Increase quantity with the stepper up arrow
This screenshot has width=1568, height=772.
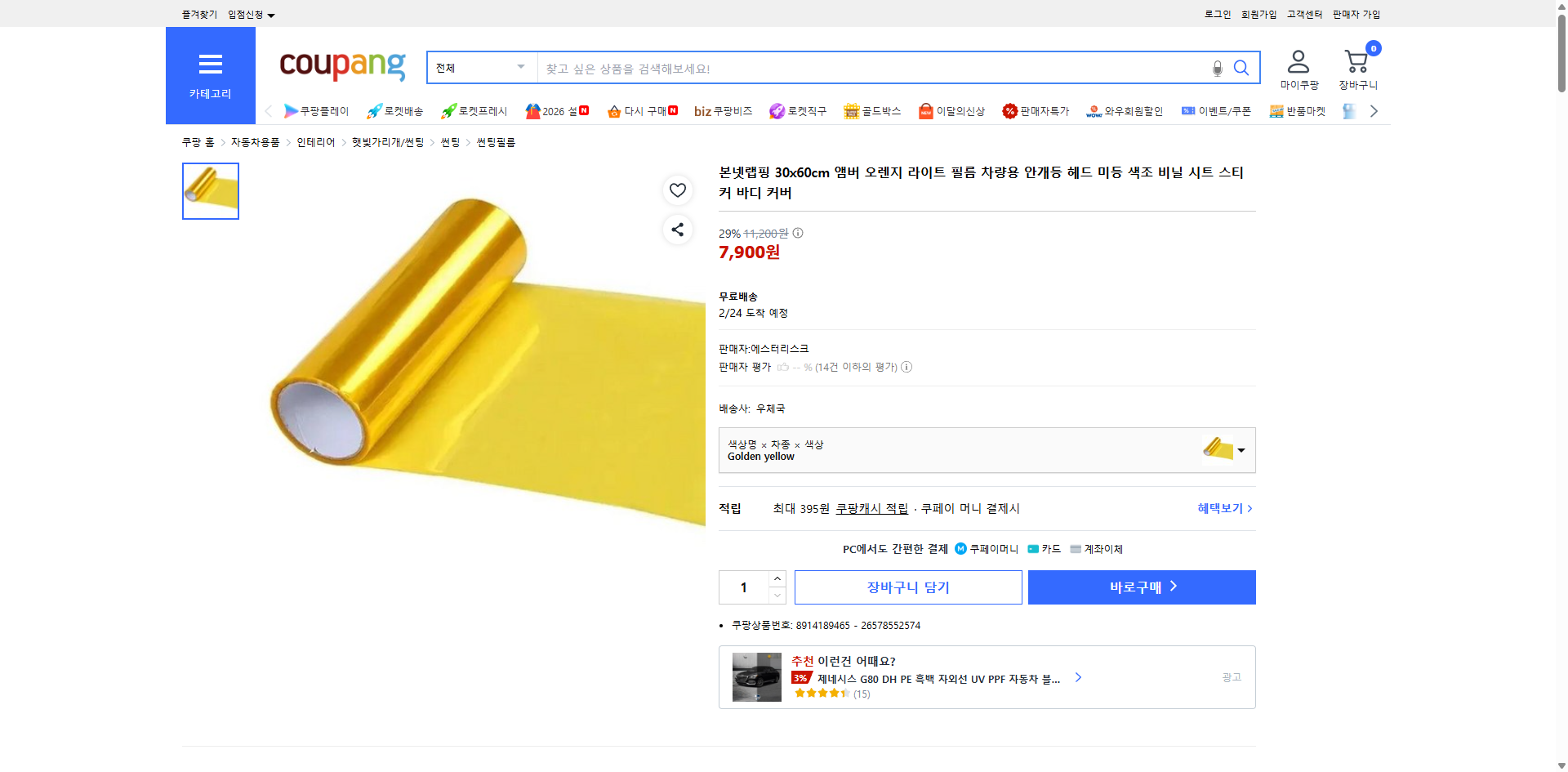[x=777, y=578]
